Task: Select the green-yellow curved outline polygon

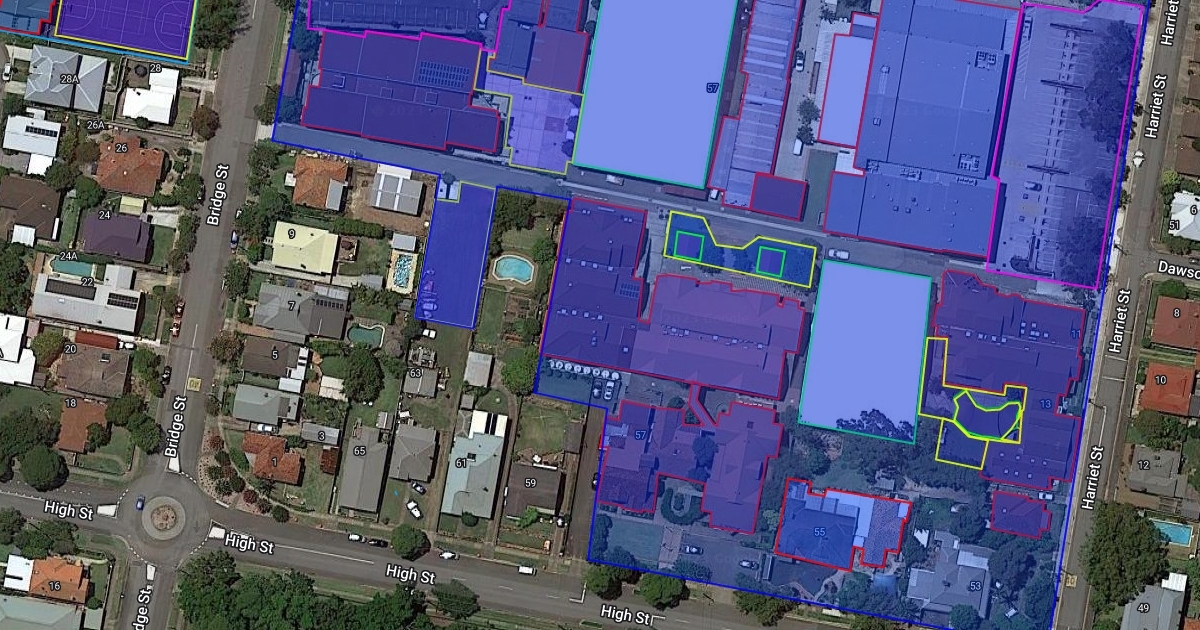Action: click(x=986, y=414)
